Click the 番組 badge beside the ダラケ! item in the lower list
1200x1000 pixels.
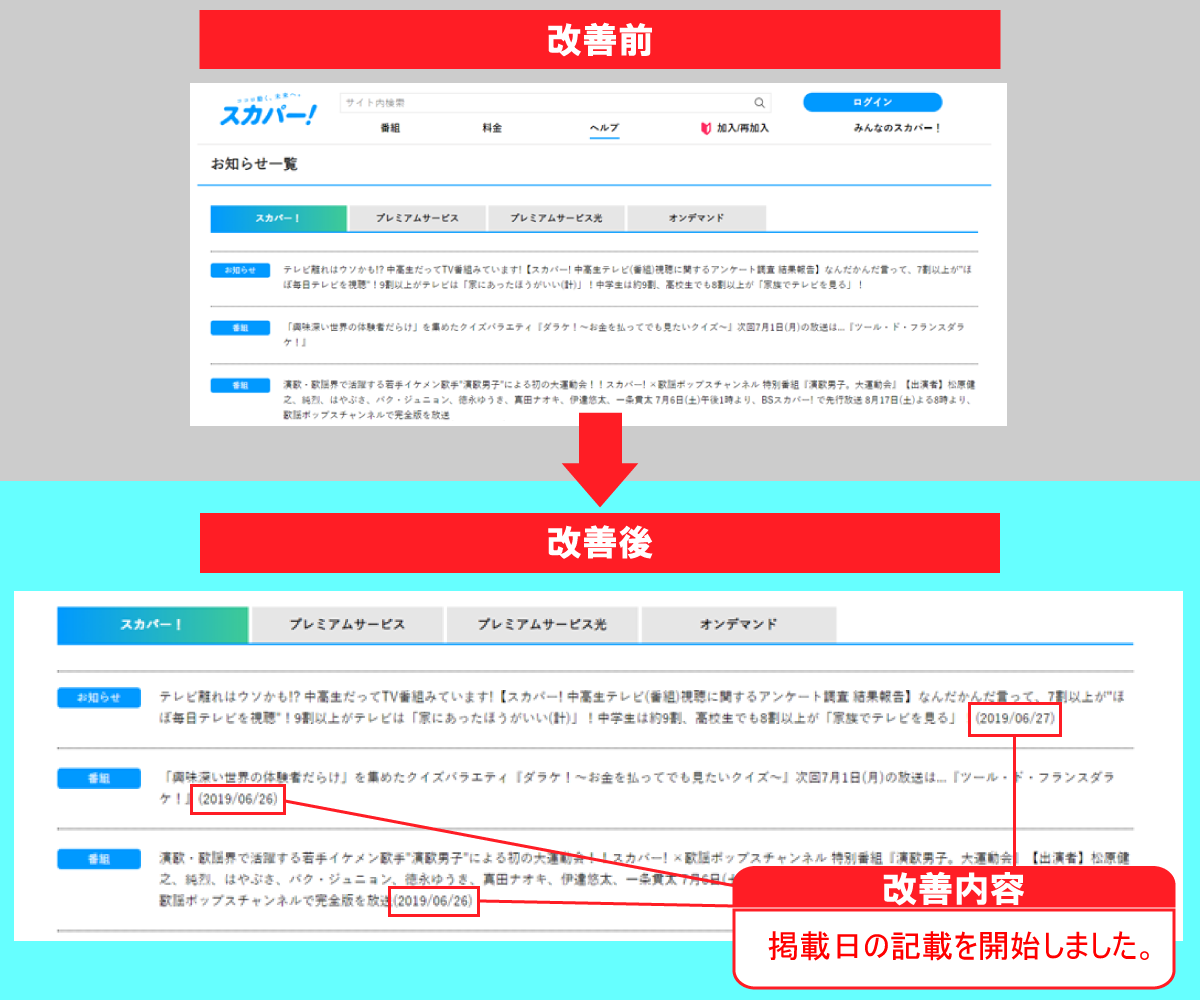click(99, 777)
